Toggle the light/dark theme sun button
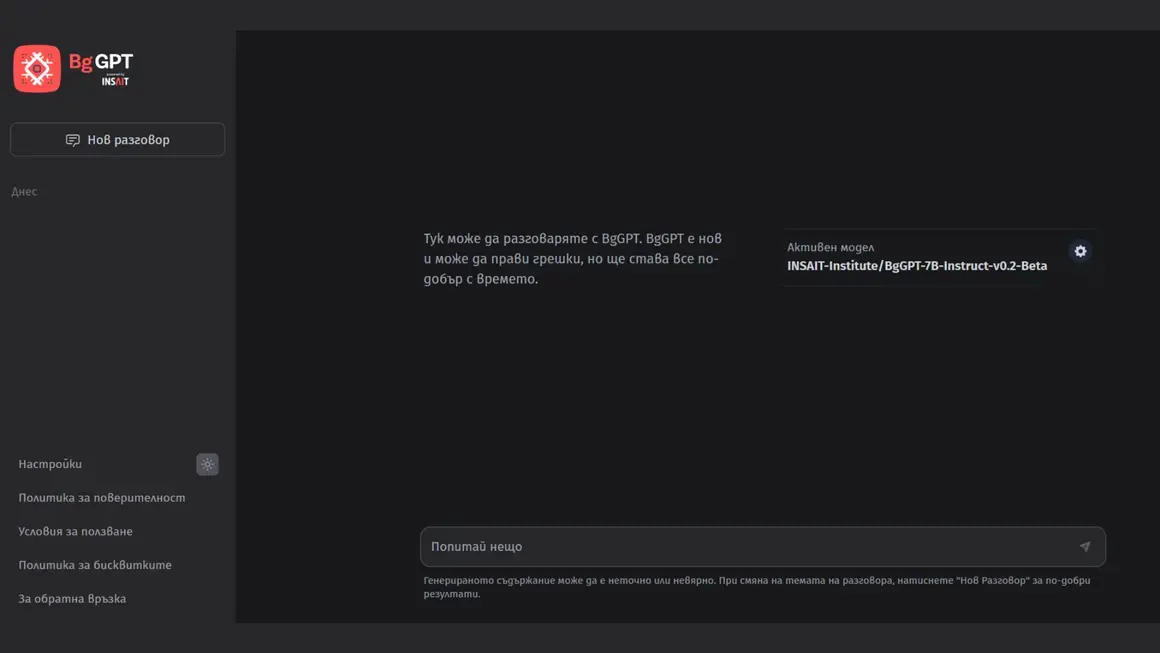The image size is (1160, 653). (207, 464)
